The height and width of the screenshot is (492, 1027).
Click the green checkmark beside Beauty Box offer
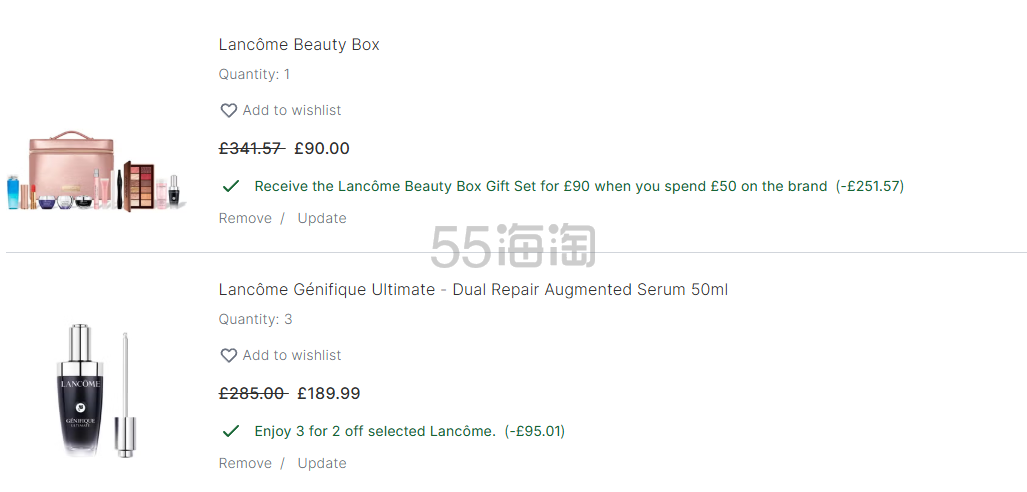coord(231,186)
